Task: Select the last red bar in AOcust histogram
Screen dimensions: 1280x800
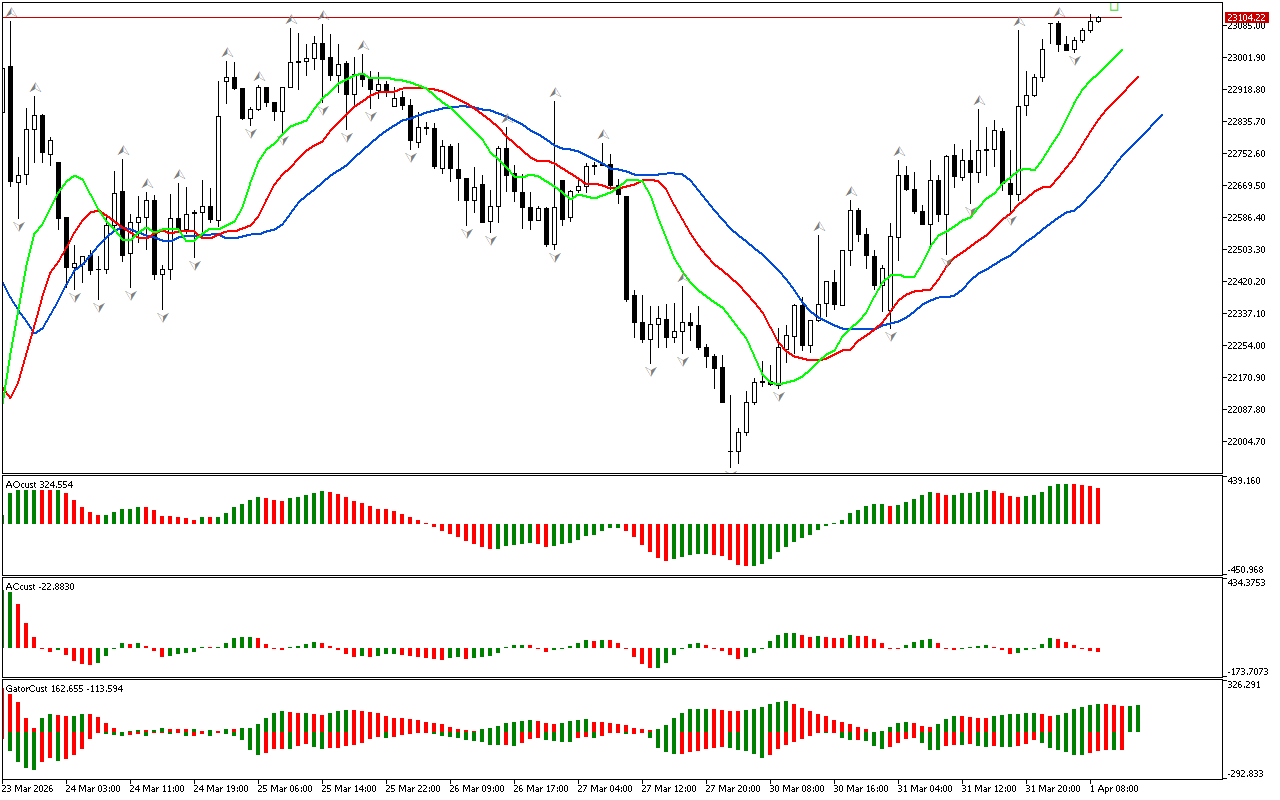Action: [x=1097, y=505]
